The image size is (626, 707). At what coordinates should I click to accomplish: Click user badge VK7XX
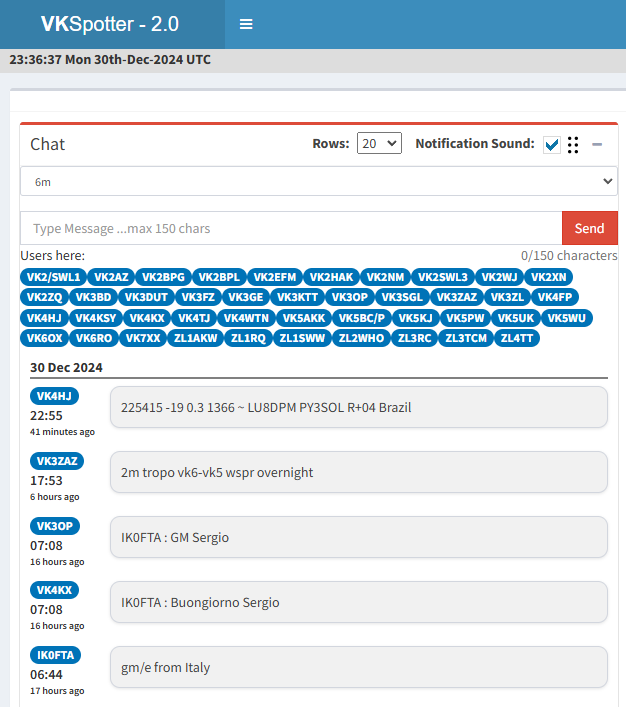143,338
